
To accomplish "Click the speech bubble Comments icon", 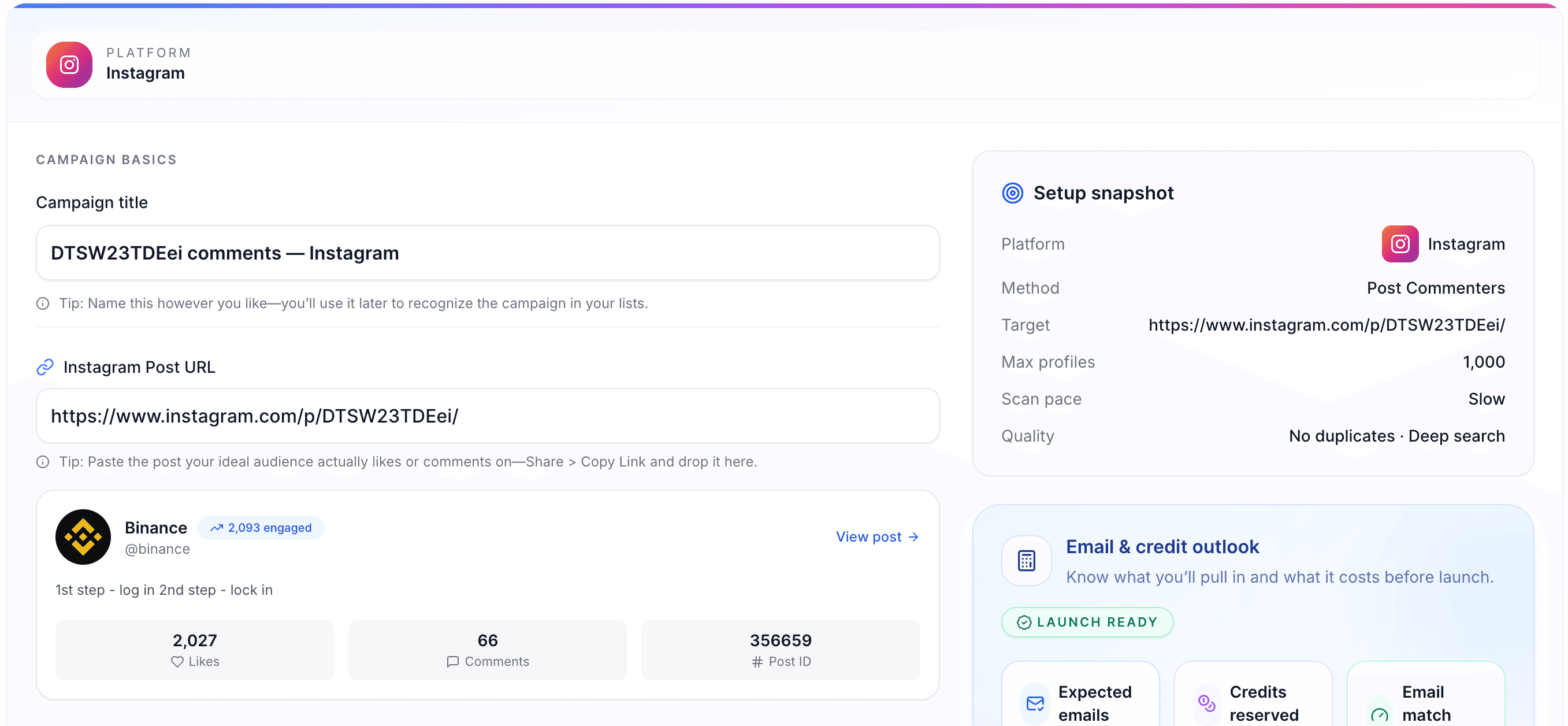I will (453, 661).
